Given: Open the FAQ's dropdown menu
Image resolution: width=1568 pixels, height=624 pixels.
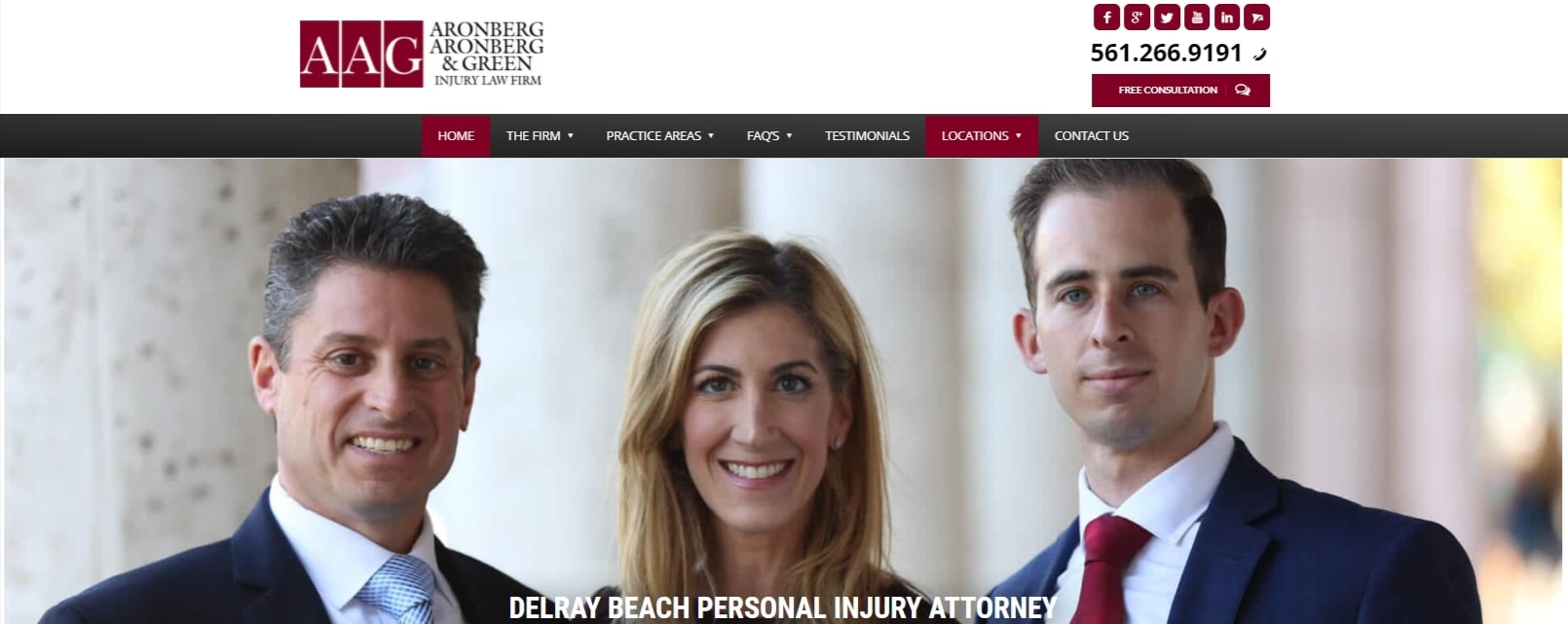Looking at the screenshot, I should tap(769, 136).
